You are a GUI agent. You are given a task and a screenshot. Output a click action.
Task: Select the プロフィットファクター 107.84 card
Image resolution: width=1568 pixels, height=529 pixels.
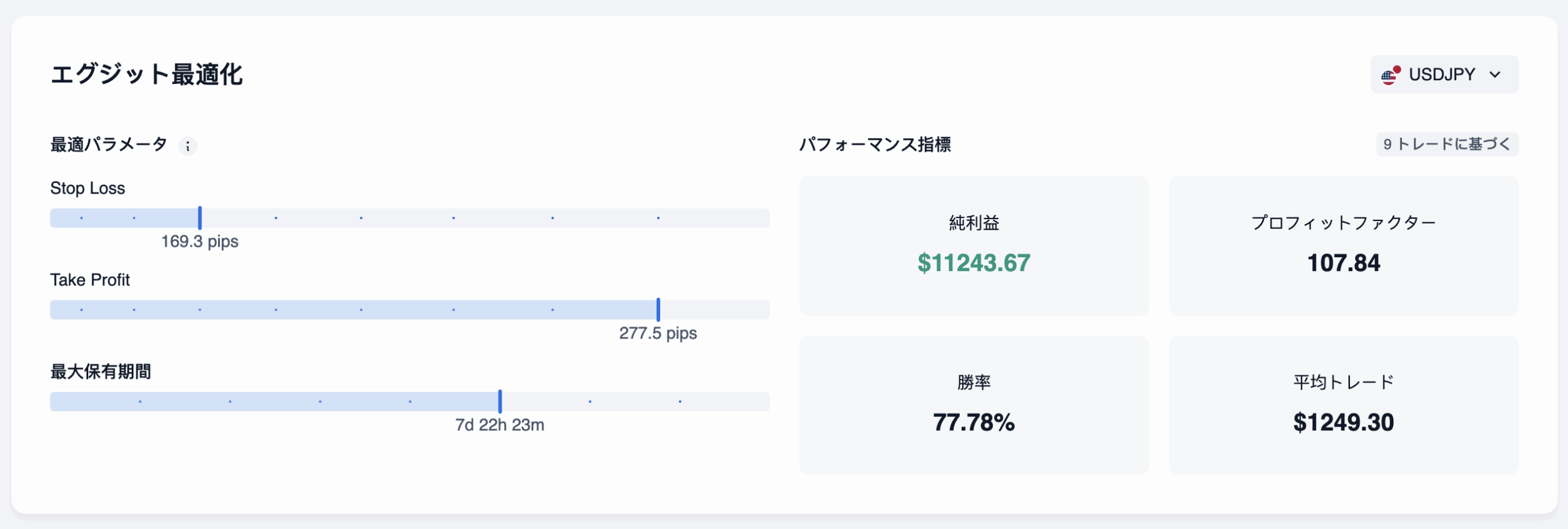point(1343,246)
